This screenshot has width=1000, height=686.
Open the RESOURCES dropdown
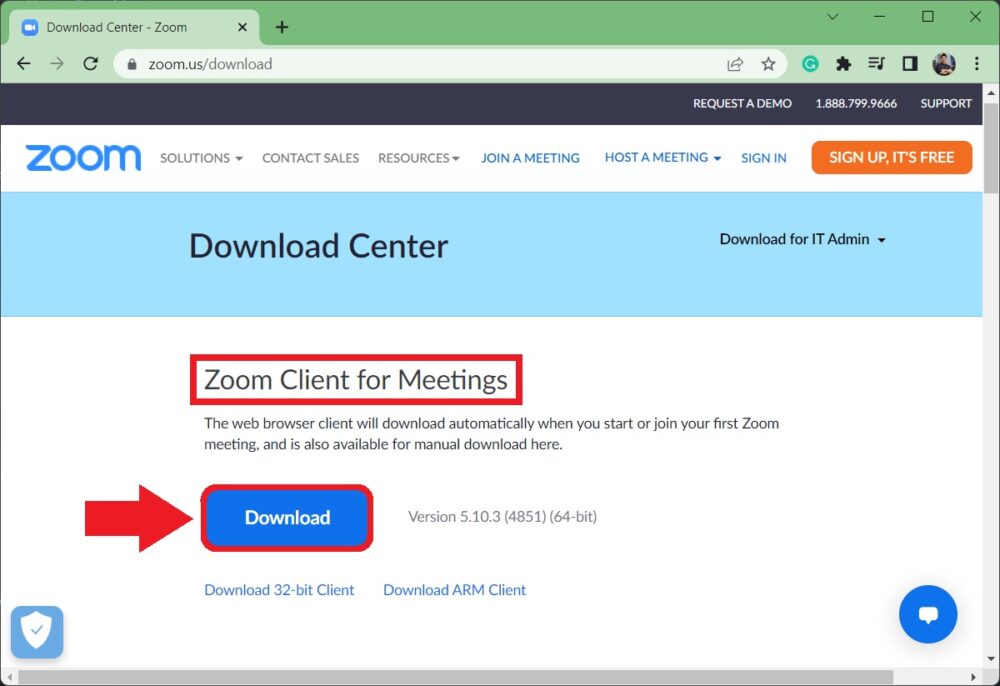pos(418,158)
